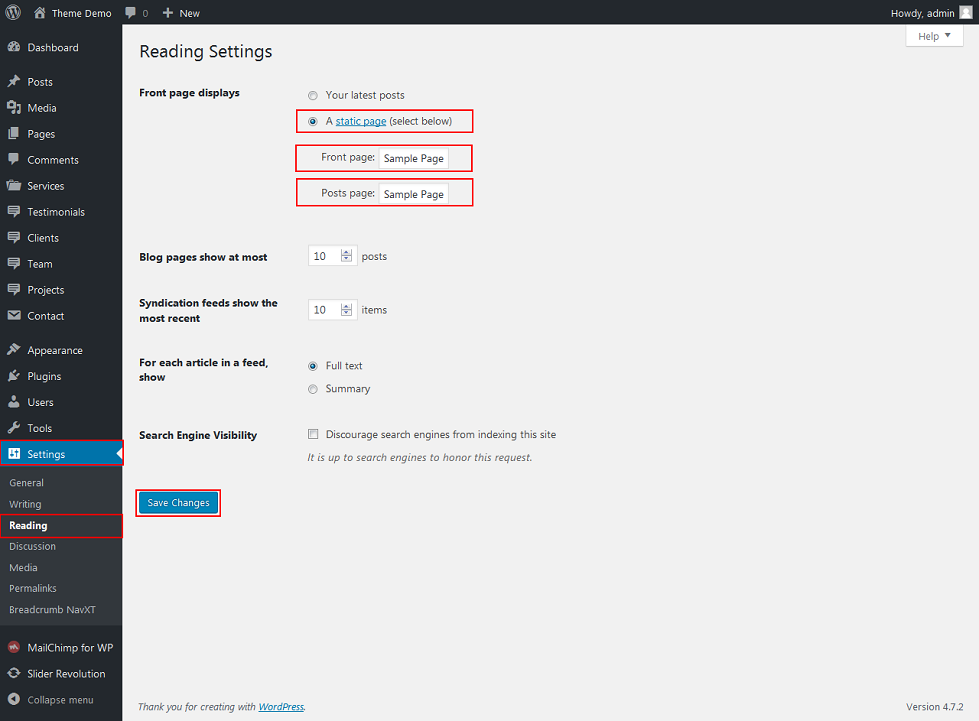The width and height of the screenshot is (979, 721).
Task: Open the Posts page dropdown
Action: [x=414, y=194]
